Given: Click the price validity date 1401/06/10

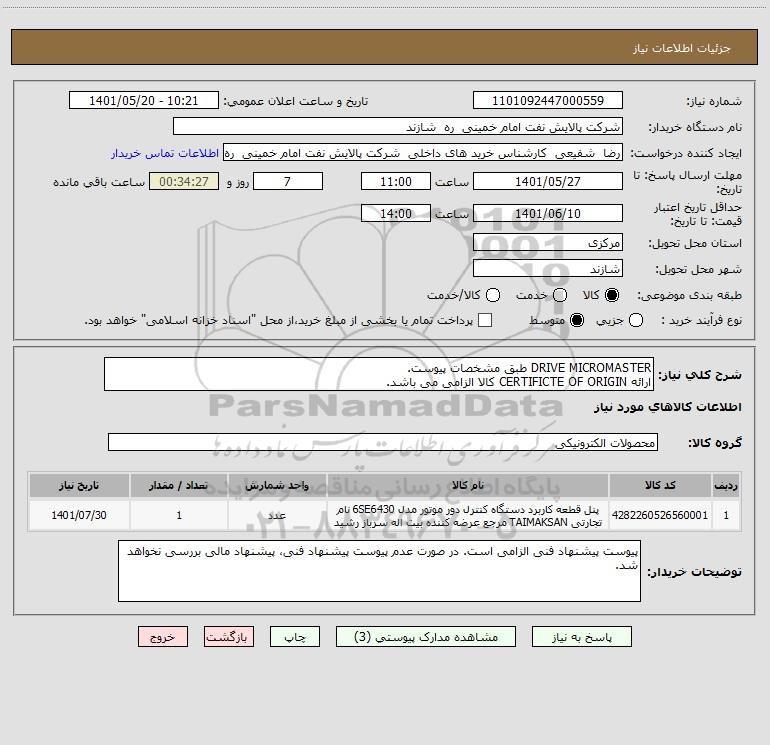Looking at the screenshot, I should tap(548, 213).
